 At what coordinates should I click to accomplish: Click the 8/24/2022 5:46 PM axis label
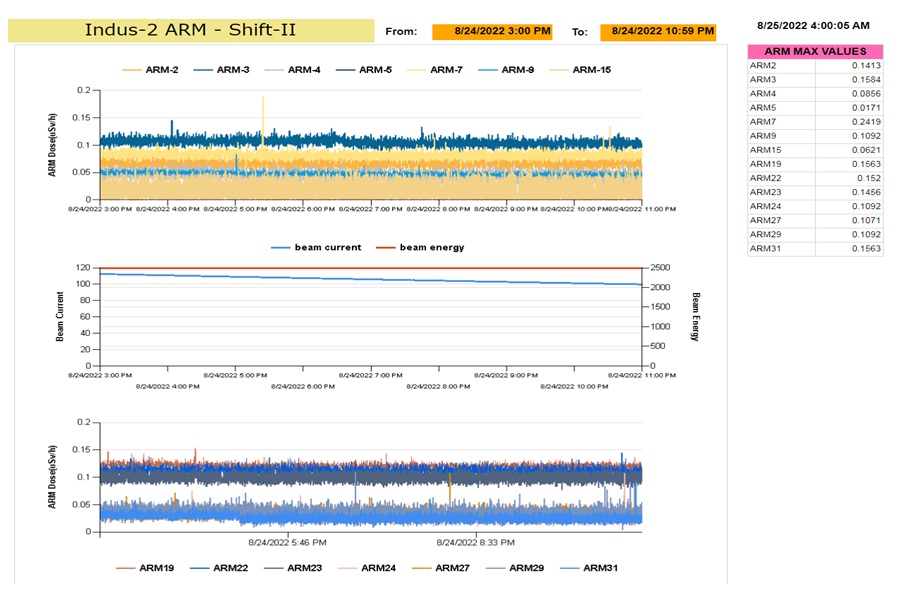(x=287, y=543)
